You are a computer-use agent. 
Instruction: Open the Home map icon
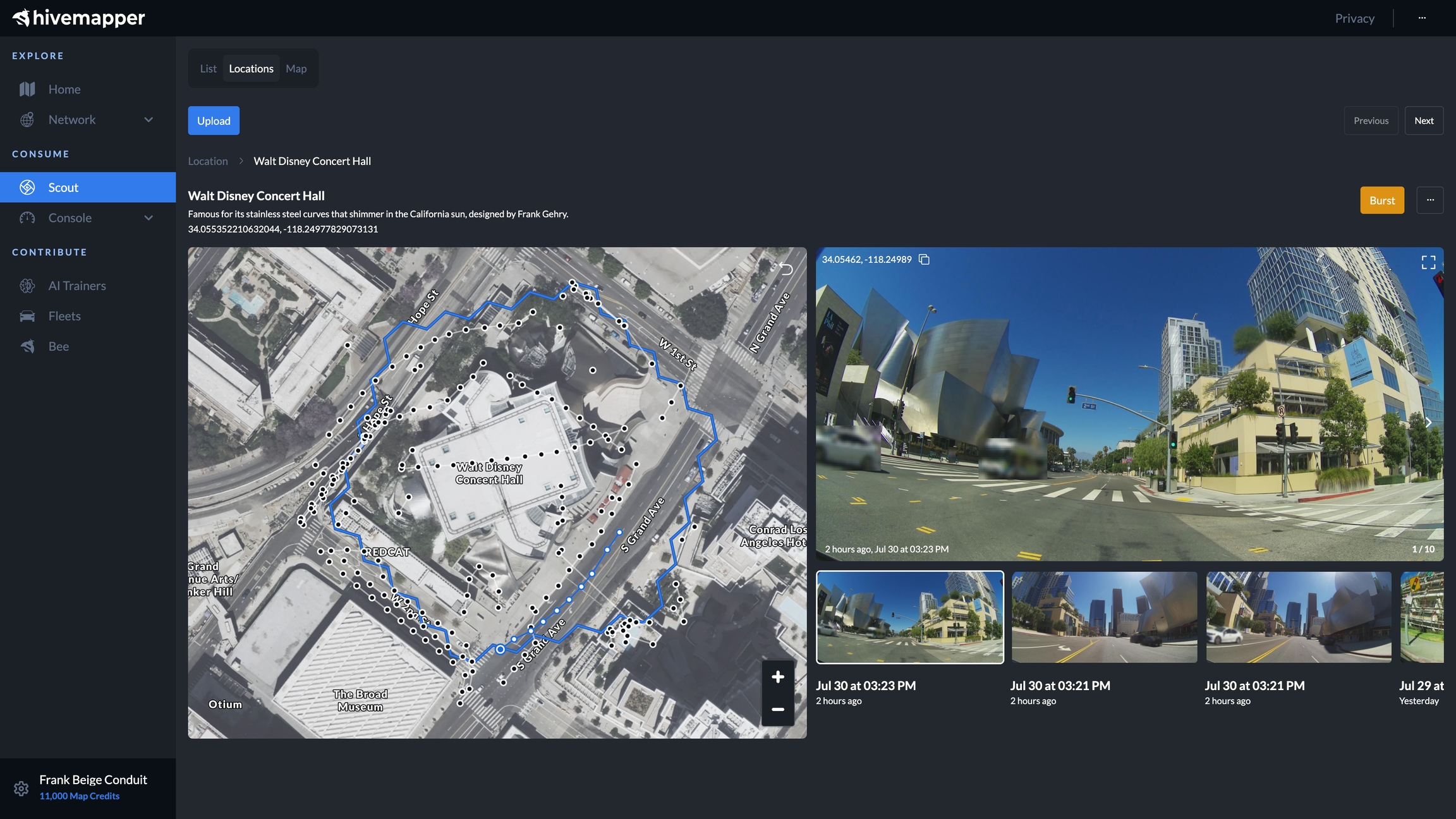[27, 89]
